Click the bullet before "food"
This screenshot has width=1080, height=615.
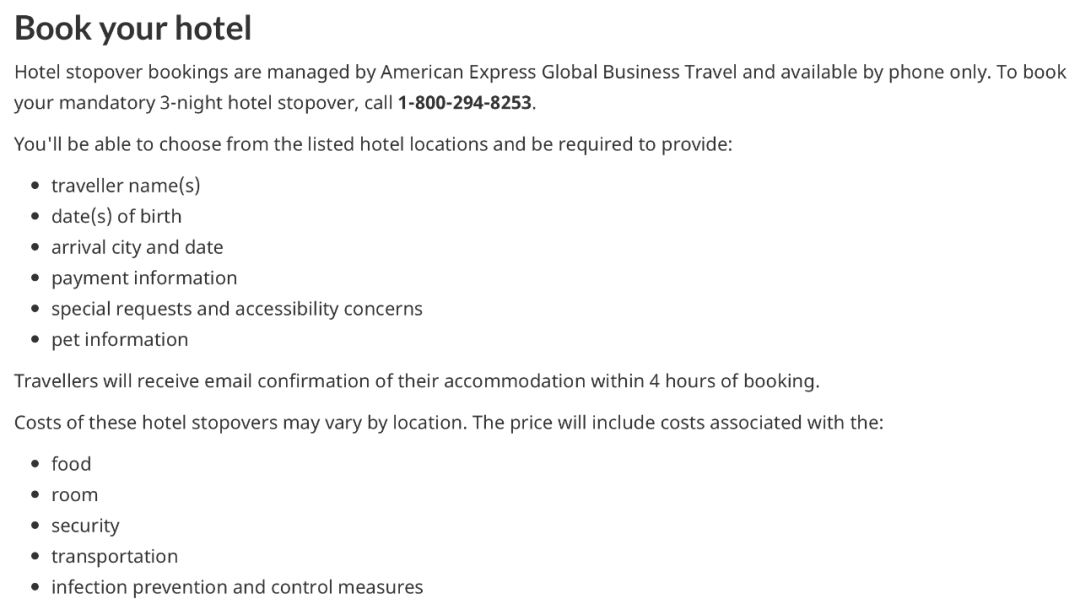[x=35, y=463]
